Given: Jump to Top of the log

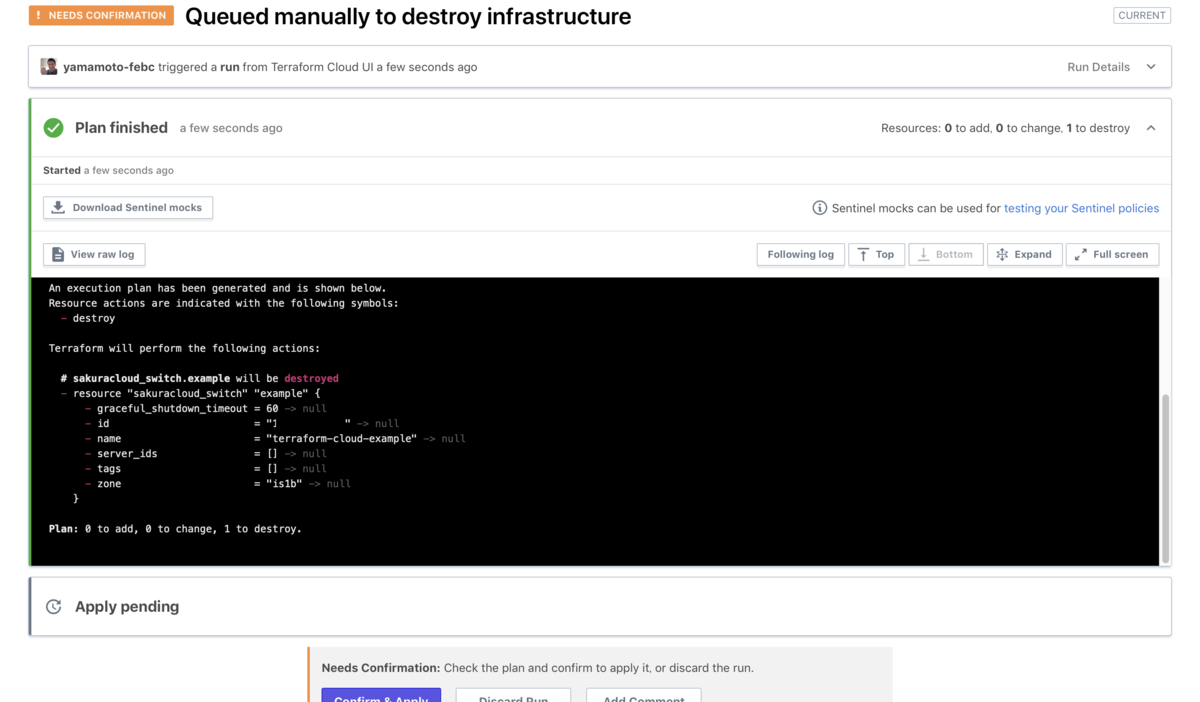Looking at the screenshot, I should pos(876,254).
